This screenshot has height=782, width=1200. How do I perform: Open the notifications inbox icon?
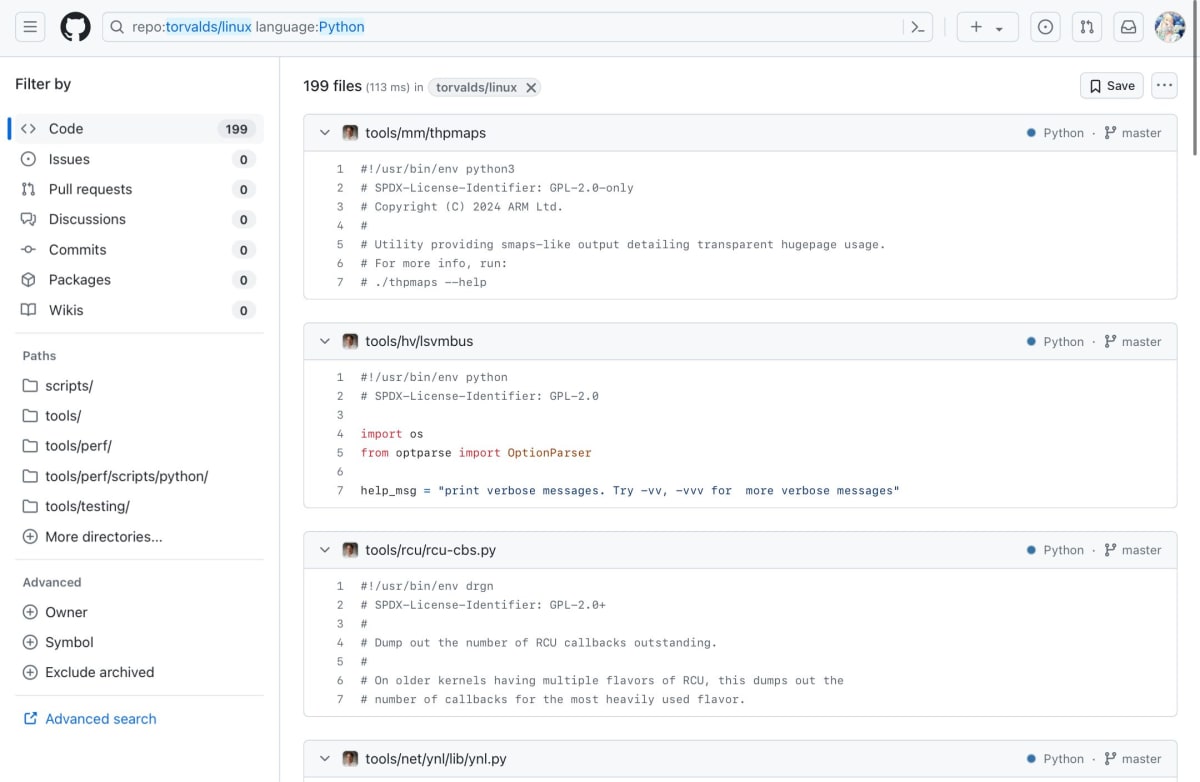pos(1128,27)
